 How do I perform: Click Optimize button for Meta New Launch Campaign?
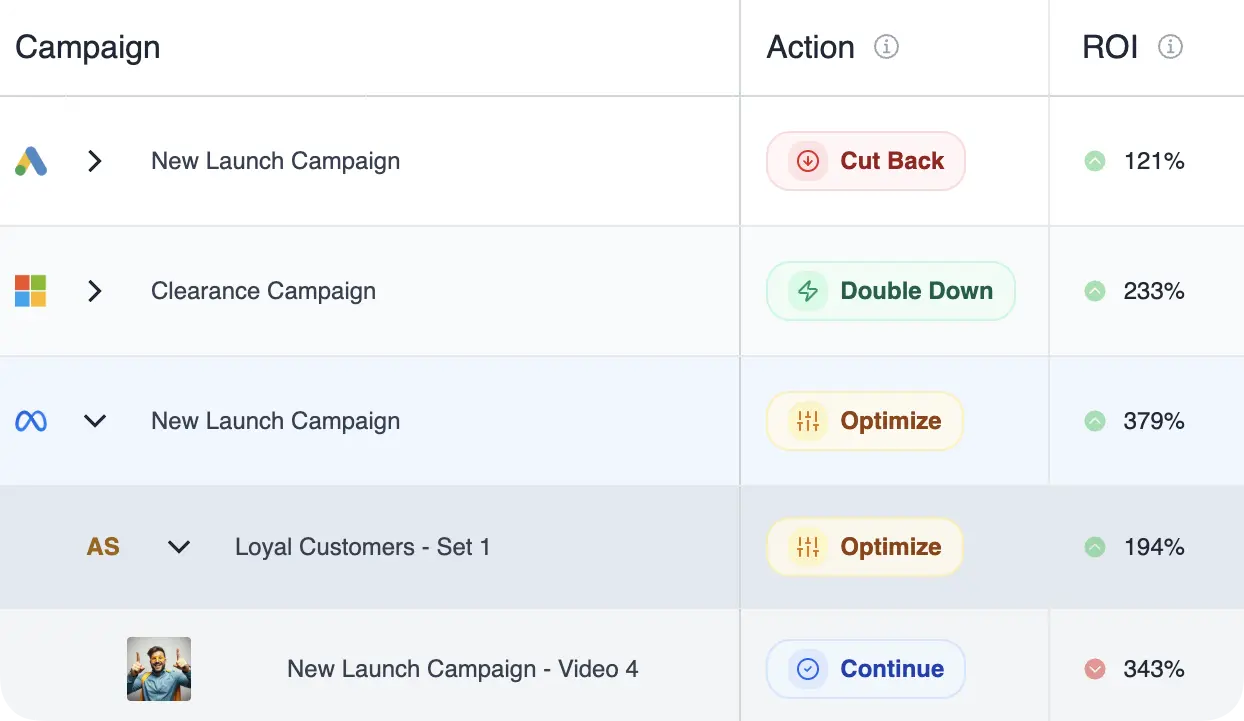point(864,421)
